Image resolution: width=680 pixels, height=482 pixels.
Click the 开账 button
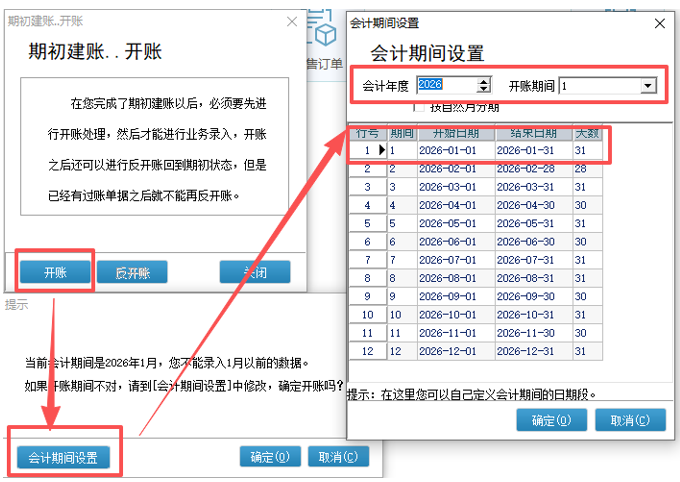pyautogui.click(x=55, y=272)
